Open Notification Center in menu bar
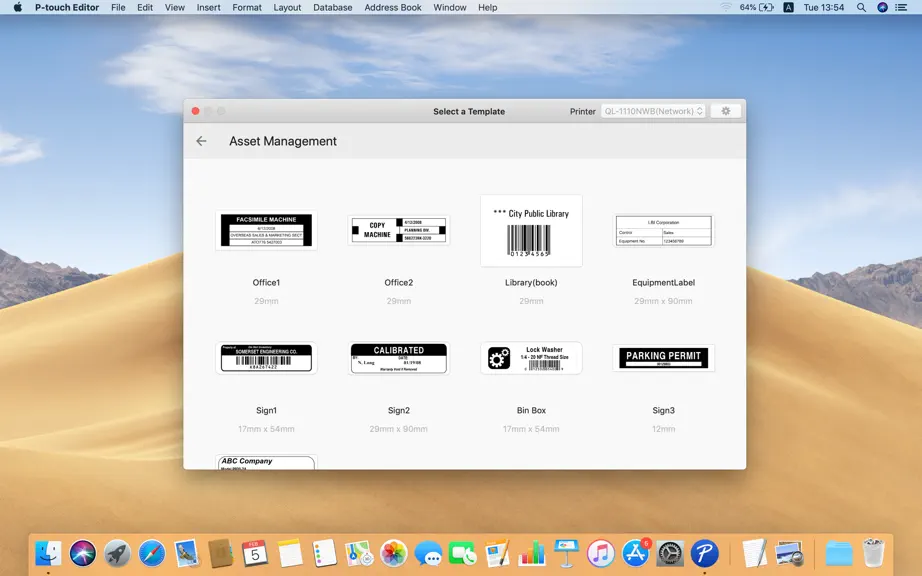 pyautogui.click(x=901, y=8)
